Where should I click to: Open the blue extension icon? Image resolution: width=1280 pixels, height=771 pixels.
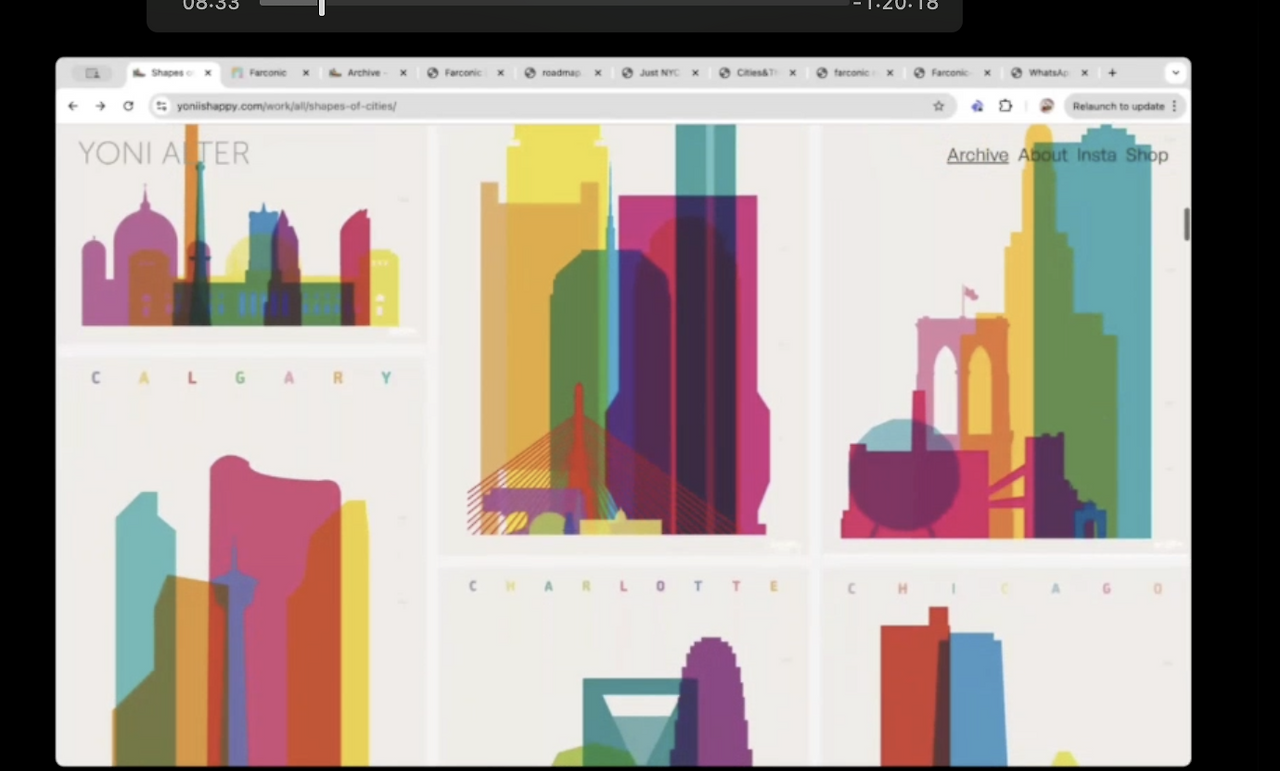(x=977, y=106)
